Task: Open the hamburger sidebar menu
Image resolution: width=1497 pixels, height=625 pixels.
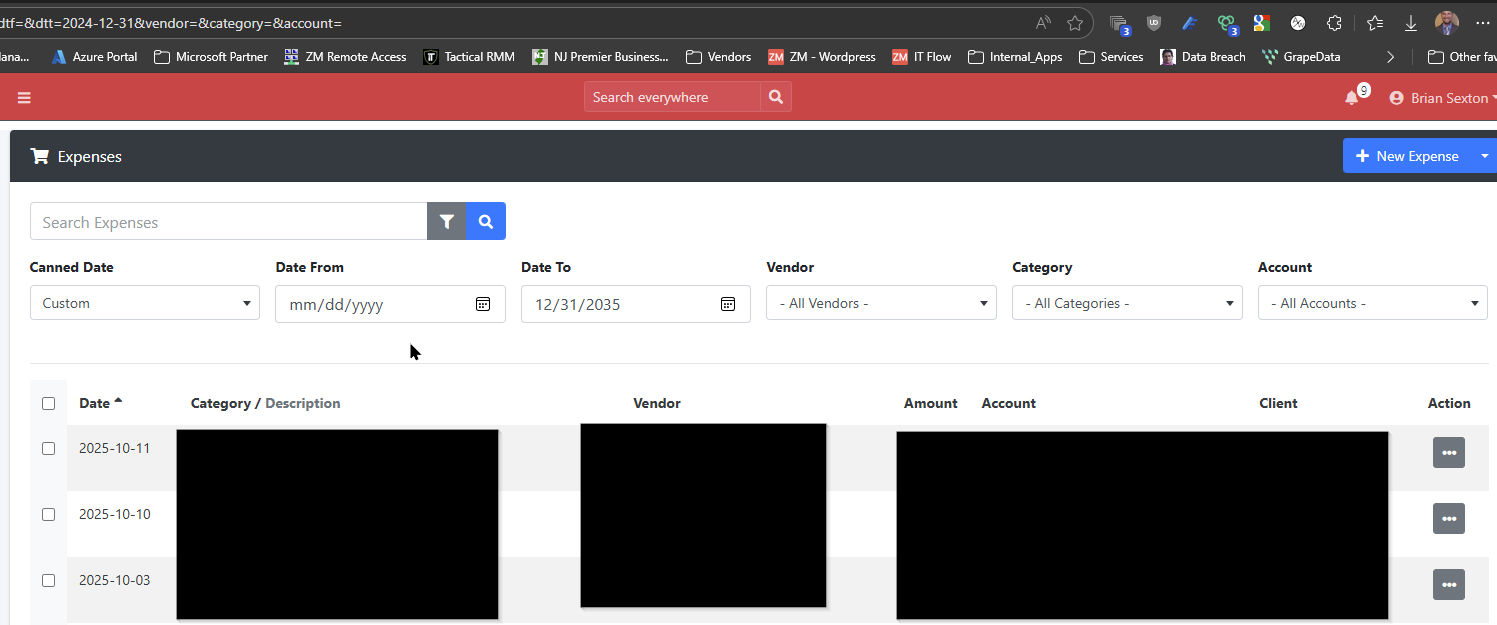Action: pos(24,98)
